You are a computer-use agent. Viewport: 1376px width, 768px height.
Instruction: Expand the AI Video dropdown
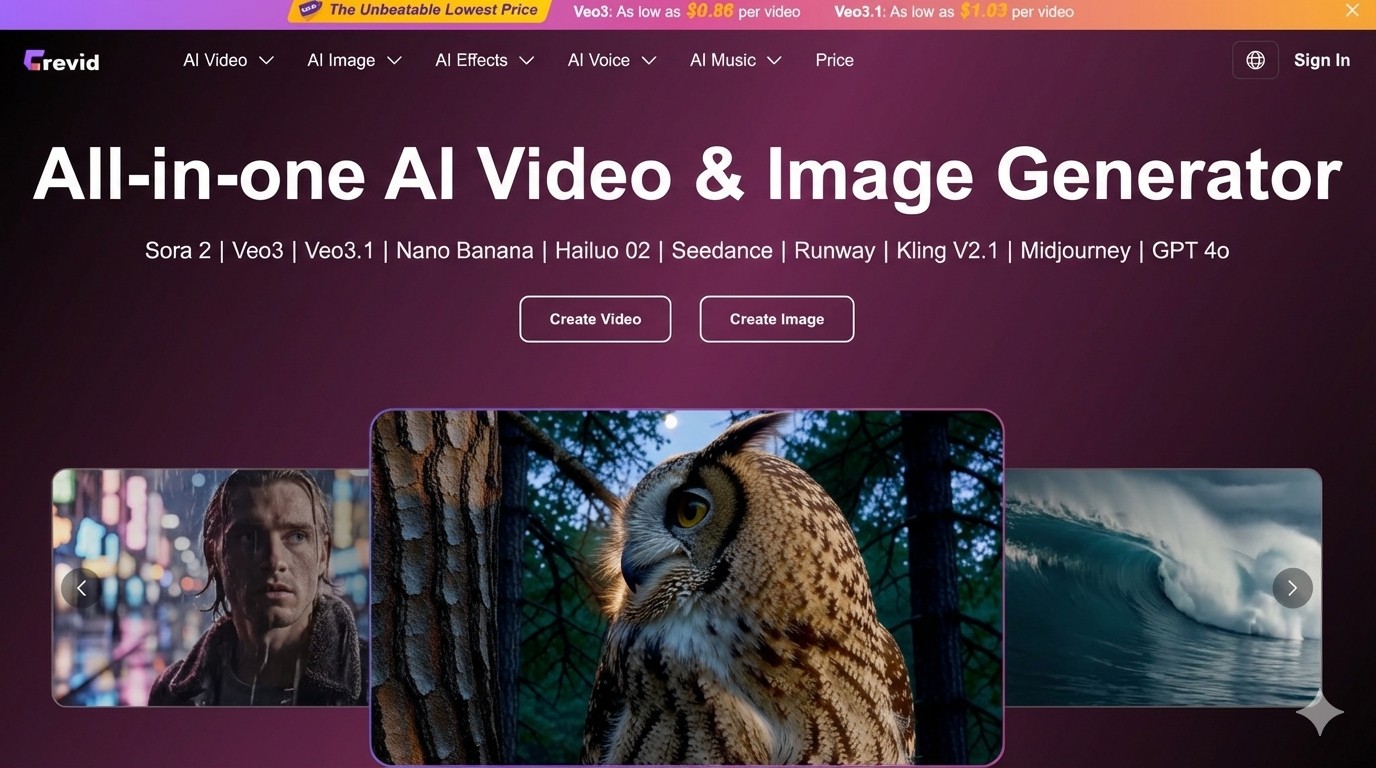click(x=227, y=60)
